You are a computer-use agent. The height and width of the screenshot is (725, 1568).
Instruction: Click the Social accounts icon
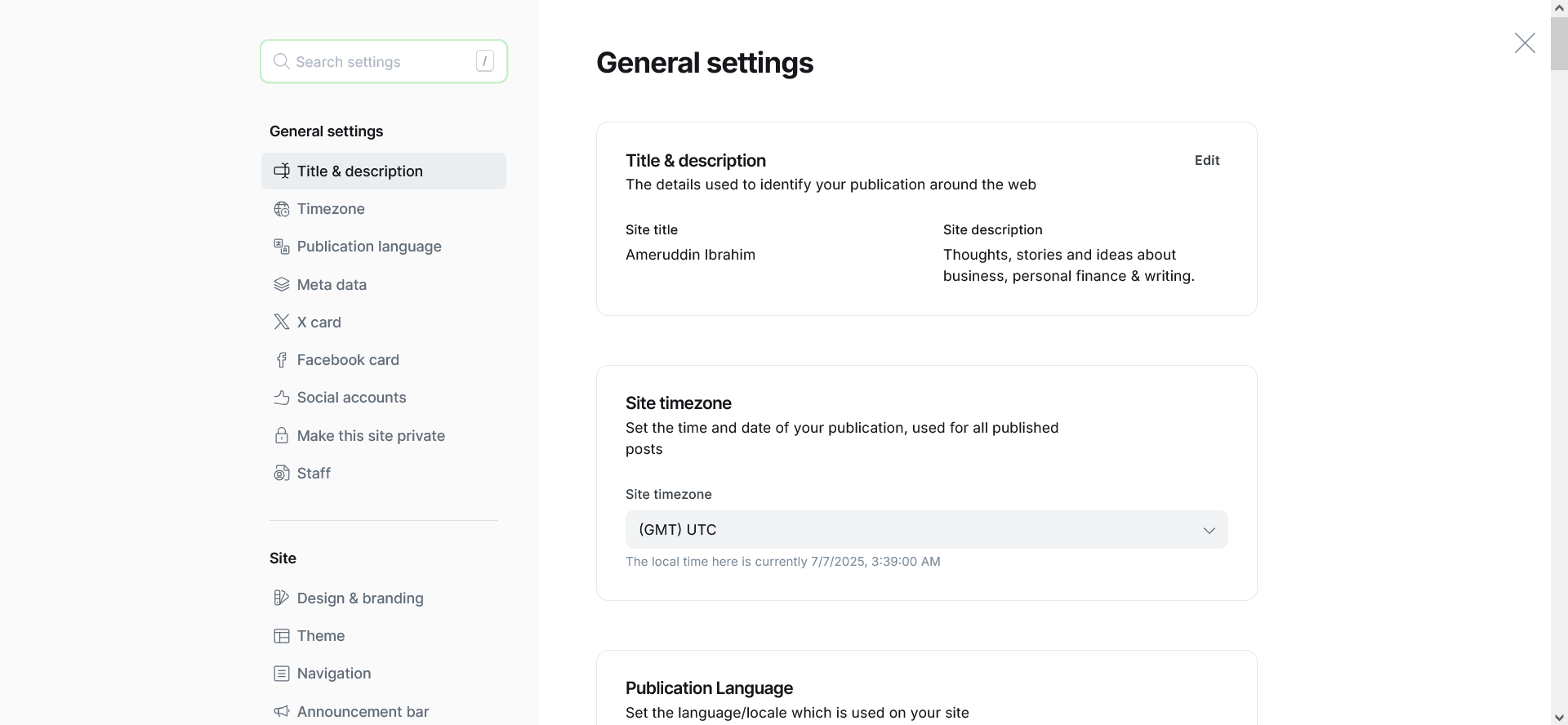point(282,398)
